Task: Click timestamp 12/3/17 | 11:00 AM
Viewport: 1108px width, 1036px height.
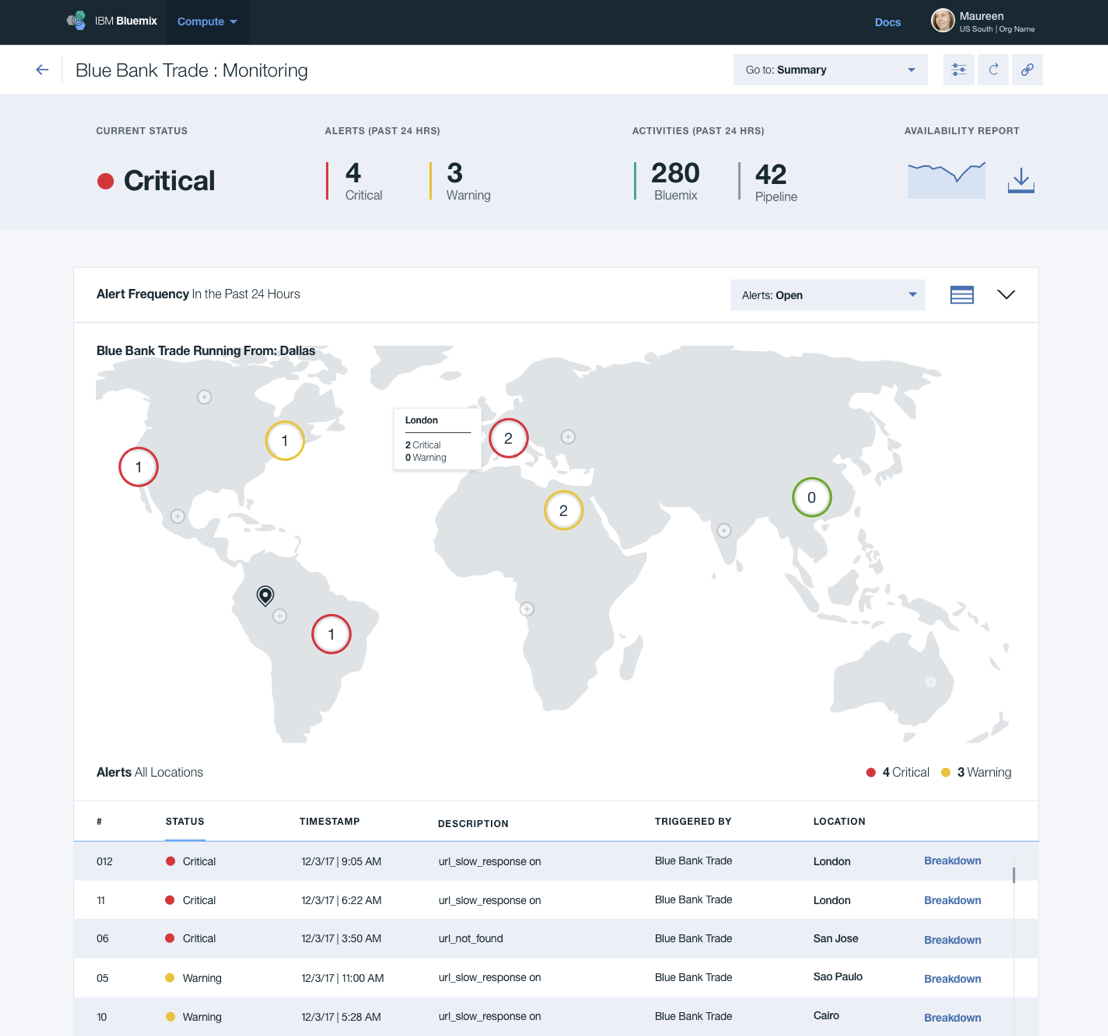Action: coord(343,978)
